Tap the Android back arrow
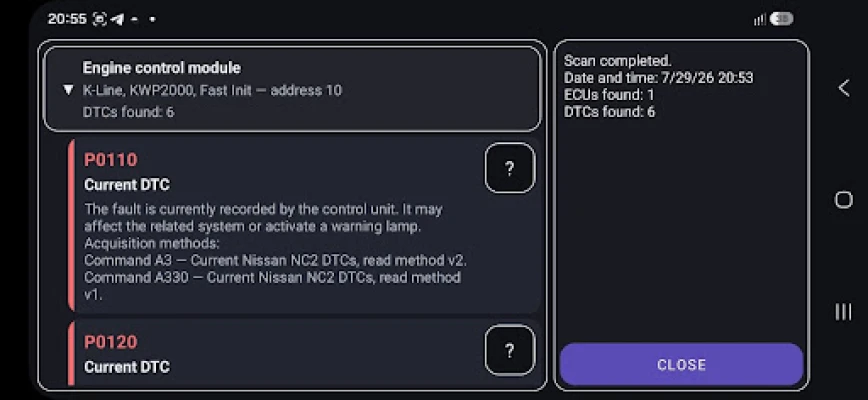Screen dimensions: 868x400 tap(843, 88)
